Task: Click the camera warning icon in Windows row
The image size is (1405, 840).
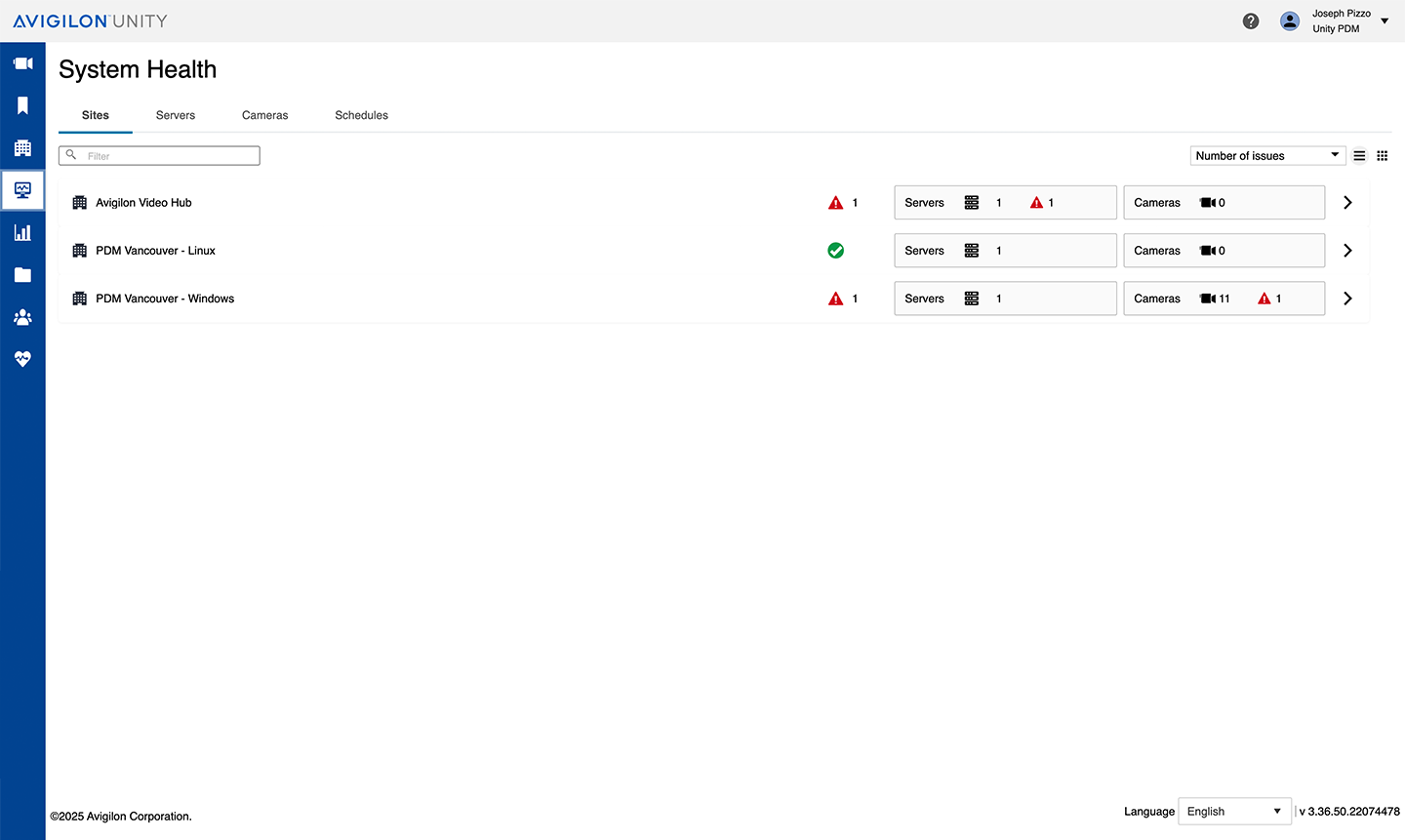Action: (1264, 299)
